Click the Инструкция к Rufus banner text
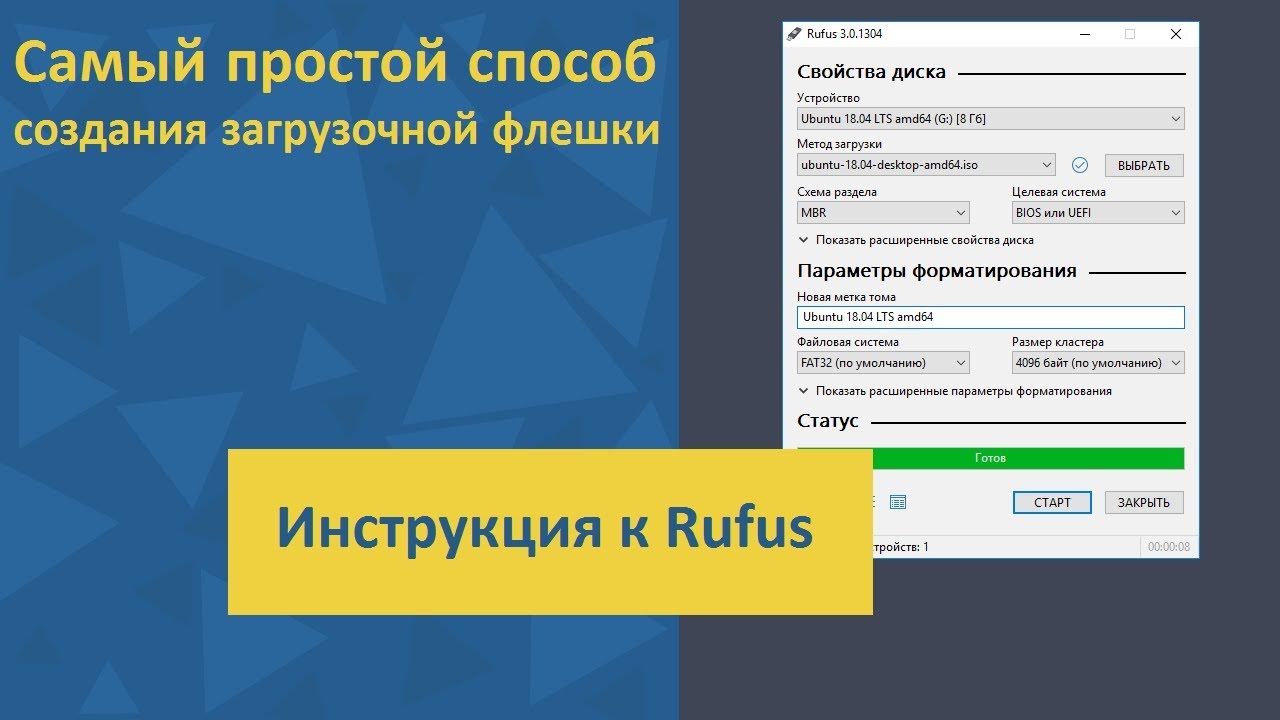Screen dimensions: 1280x720 point(545,528)
